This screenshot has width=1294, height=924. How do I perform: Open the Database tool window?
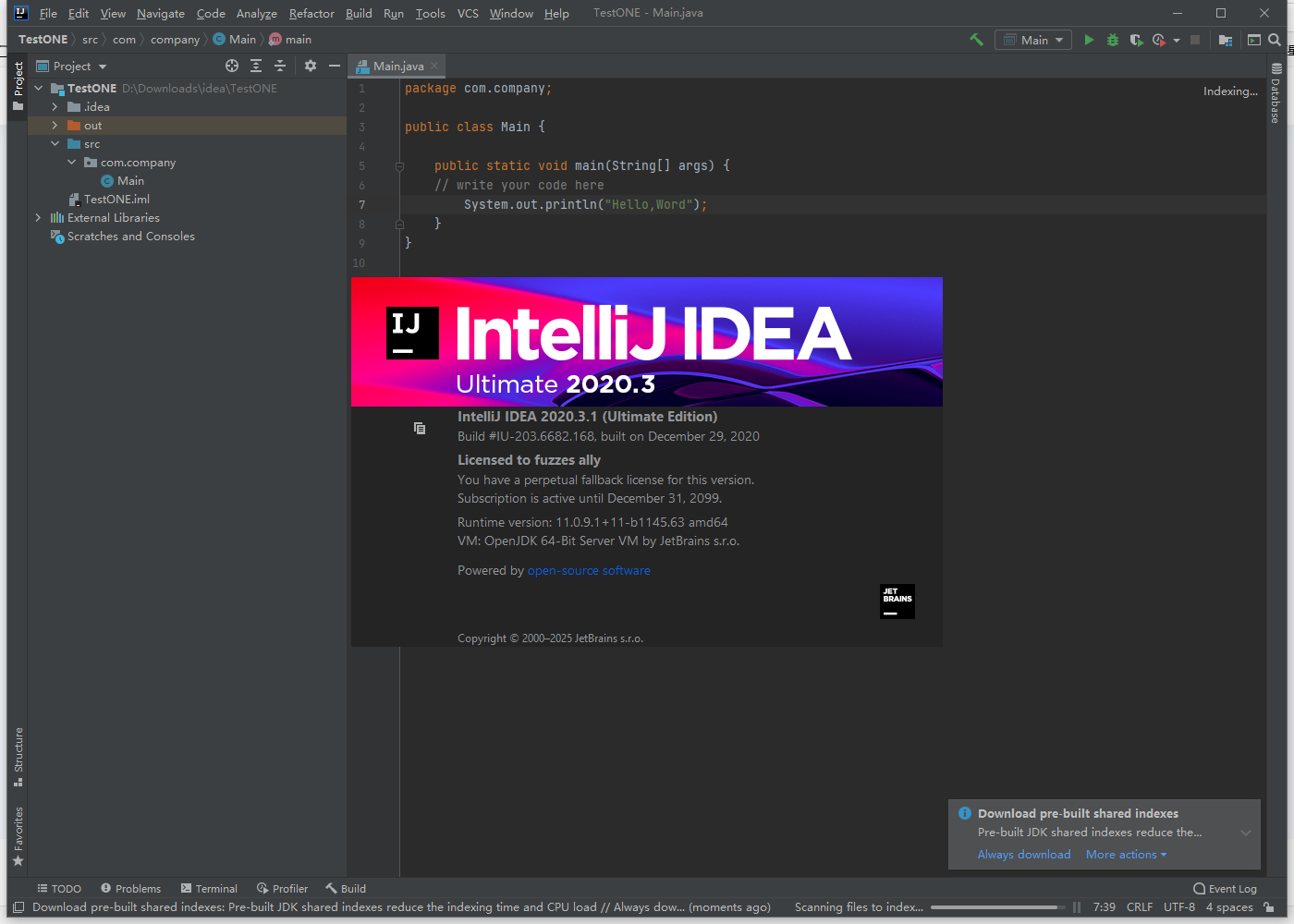coord(1276,93)
